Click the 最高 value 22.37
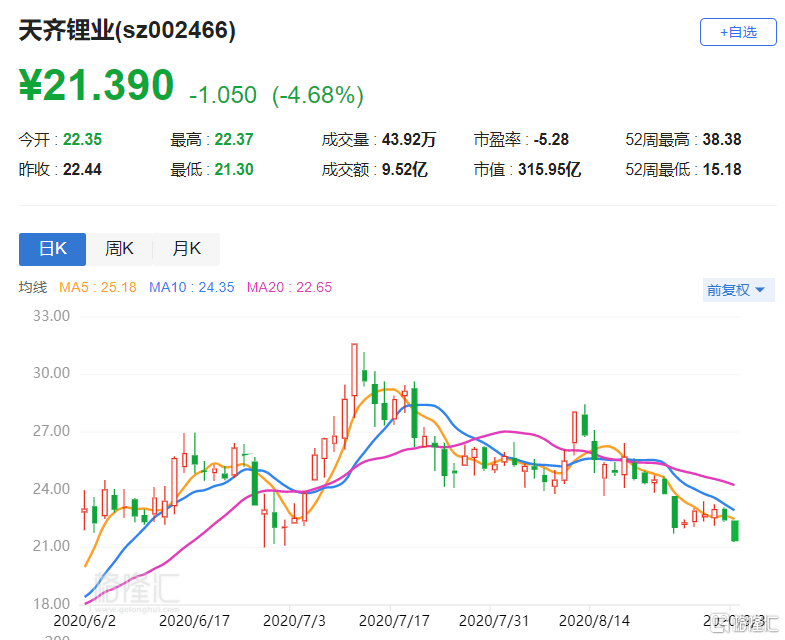Viewport: 785px width, 640px height. pyautogui.click(x=234, y=139)
